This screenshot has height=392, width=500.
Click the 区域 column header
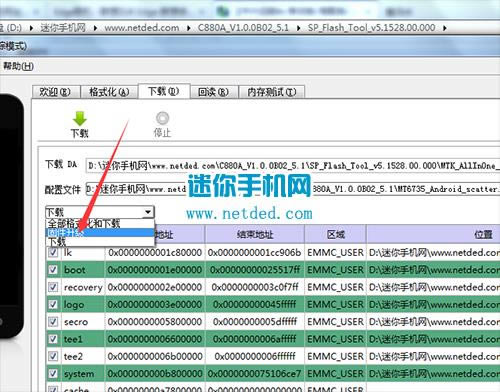pyautogui.click(x=335, y=234)
